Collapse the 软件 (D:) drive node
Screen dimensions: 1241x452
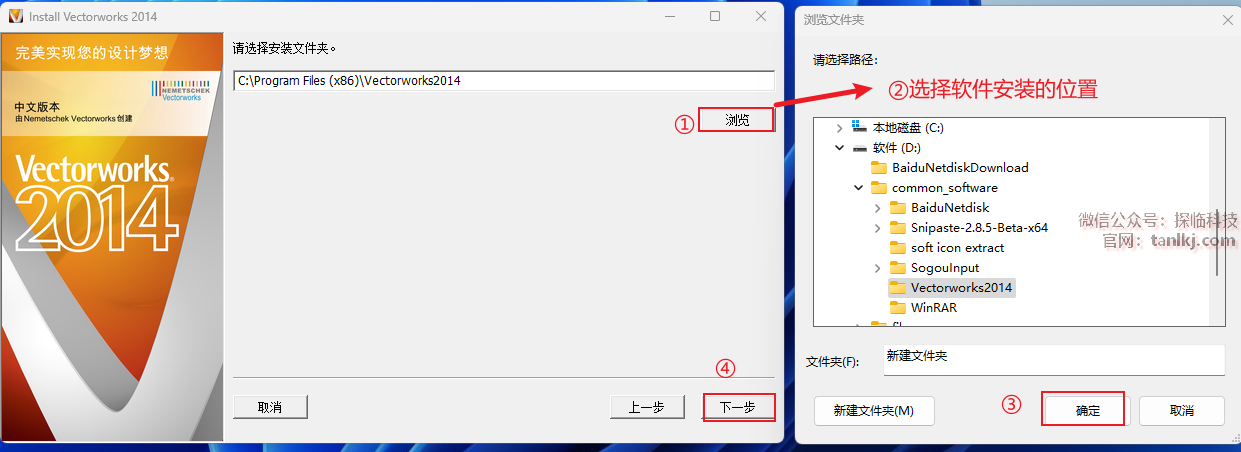(x=839, y=148)
